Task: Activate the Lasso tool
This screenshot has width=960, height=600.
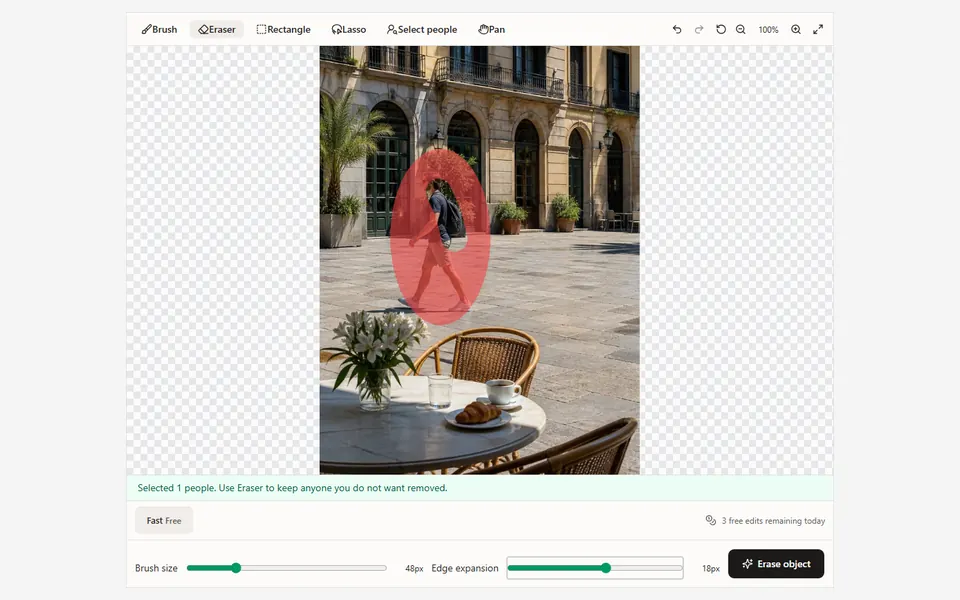Action: (x=349, y=29)
